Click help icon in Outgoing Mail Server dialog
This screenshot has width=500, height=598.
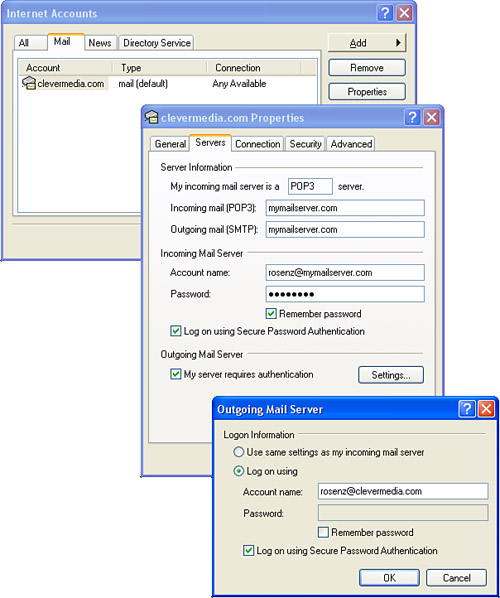click(x=467, y=409)
